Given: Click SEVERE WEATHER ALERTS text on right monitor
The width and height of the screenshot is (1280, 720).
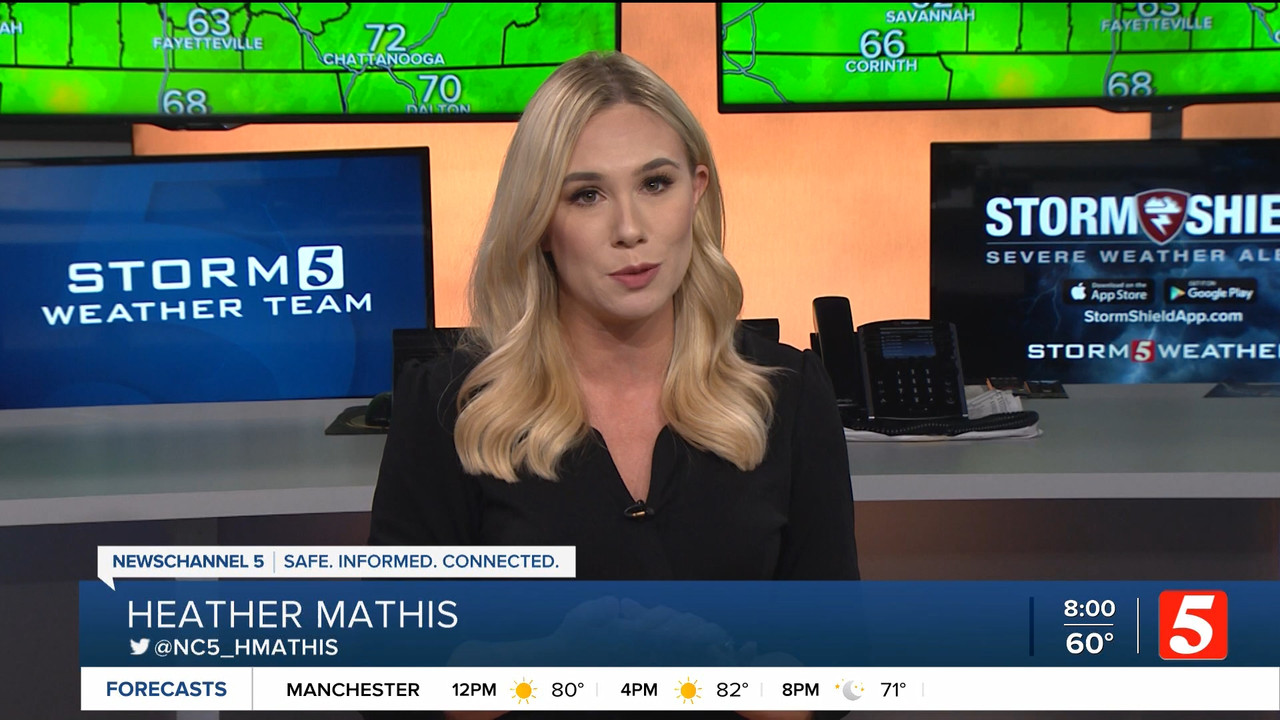Looking at the screenshot, I should pos(1132,257).
